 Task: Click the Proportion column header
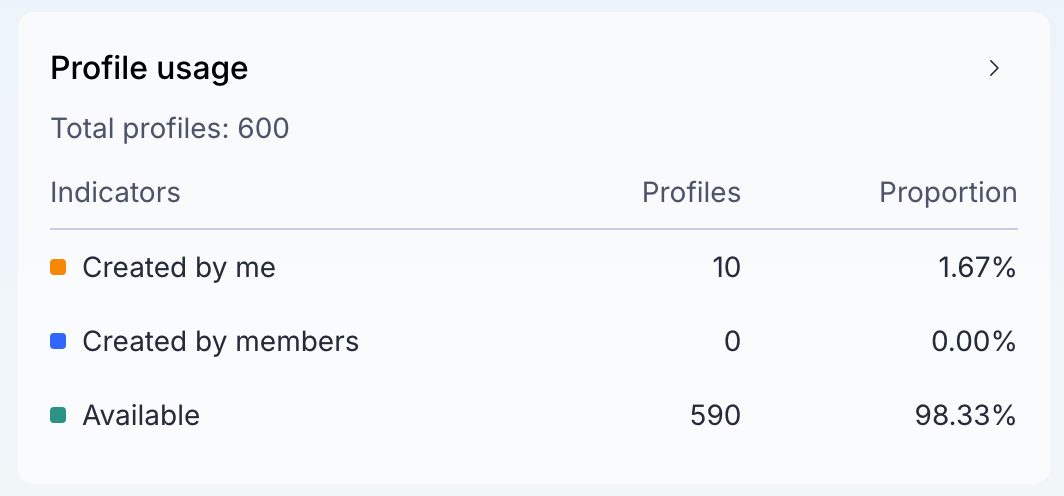[x=949, y=193]
